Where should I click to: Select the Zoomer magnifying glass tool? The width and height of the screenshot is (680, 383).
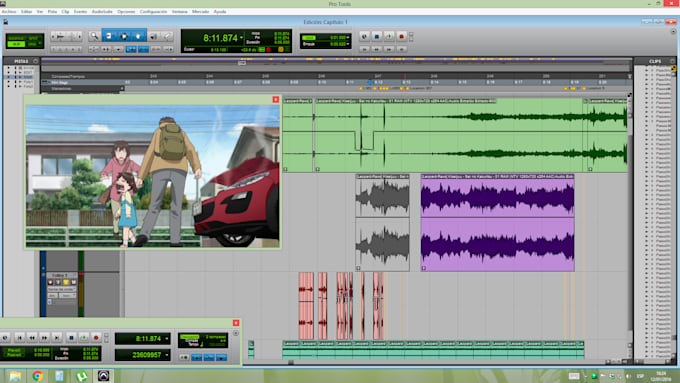coord(94,36)
